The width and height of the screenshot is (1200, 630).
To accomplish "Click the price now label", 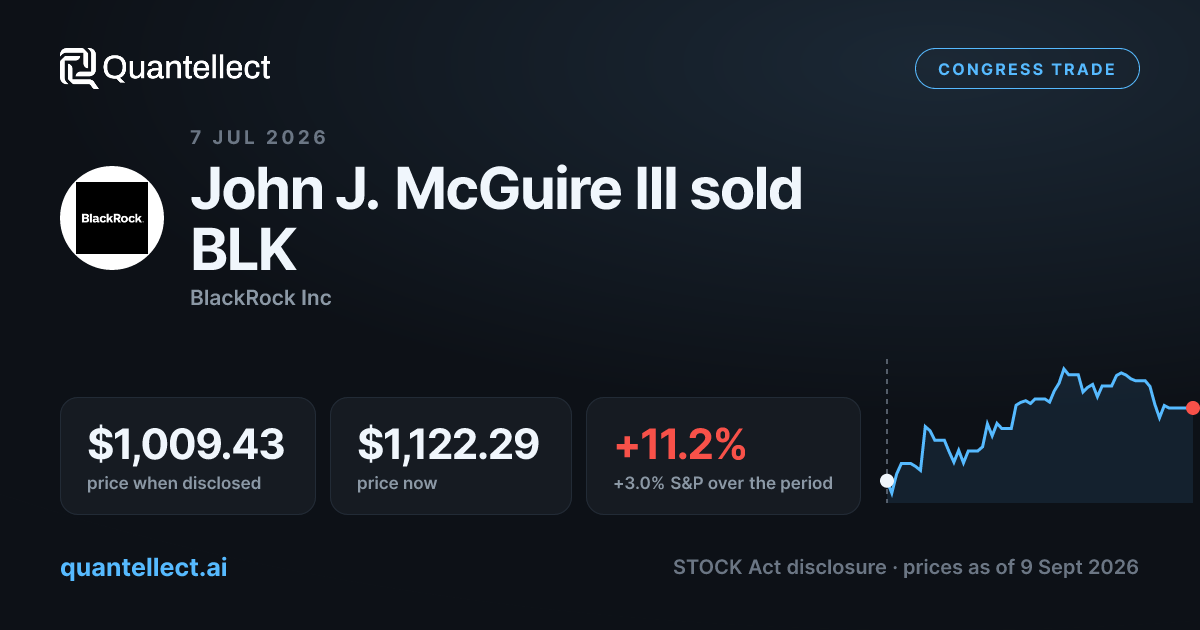I will coord(397,483).
